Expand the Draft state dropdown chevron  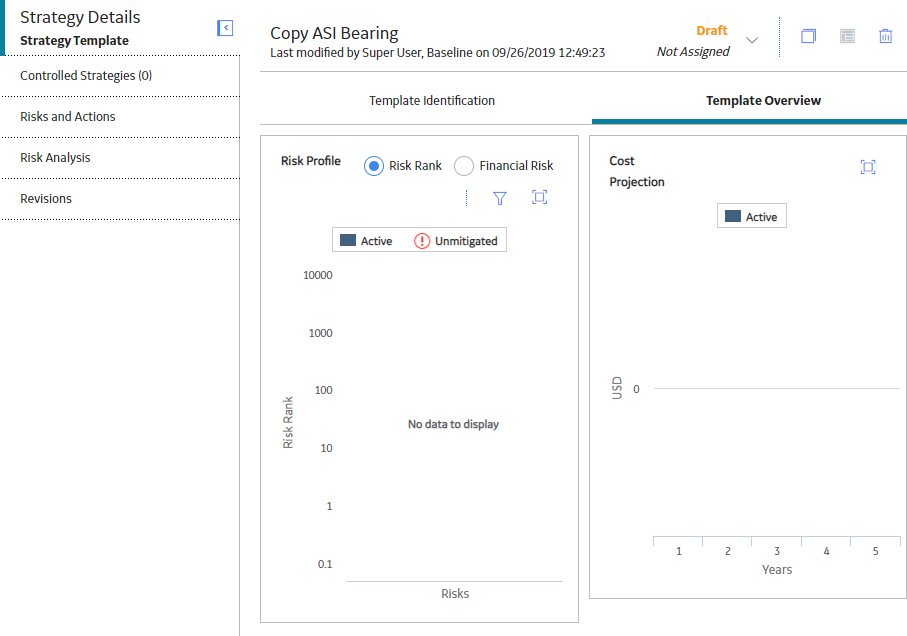[751, 40]
